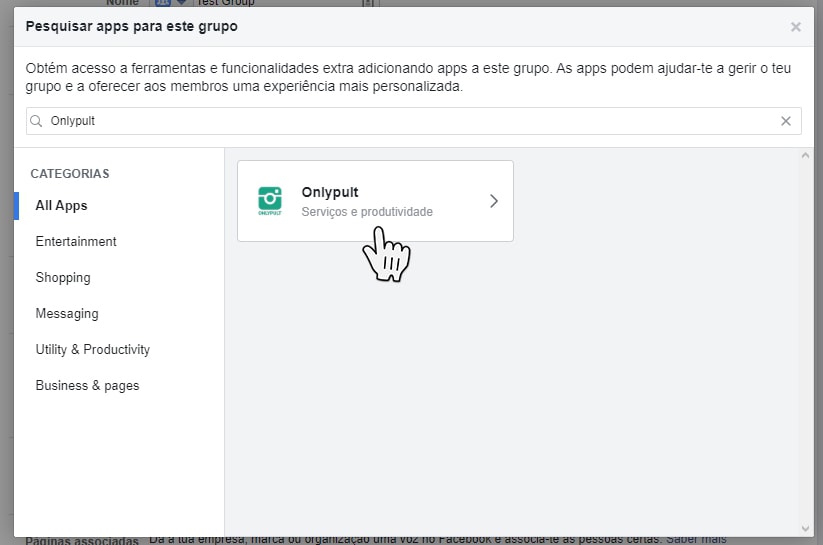Click the scrollbar up arrow

[x=806, y=156]
